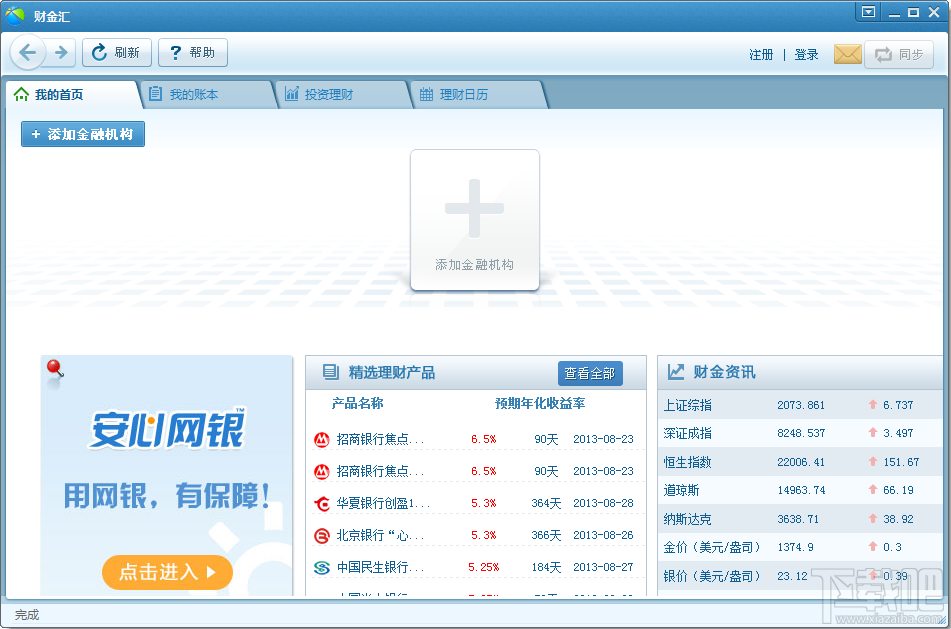Image resolution: width=951 pixels, height=629 pixels.
Task: Click the yellow mail envelope icon
Action: pyautogui.click(x=846, y=54)
